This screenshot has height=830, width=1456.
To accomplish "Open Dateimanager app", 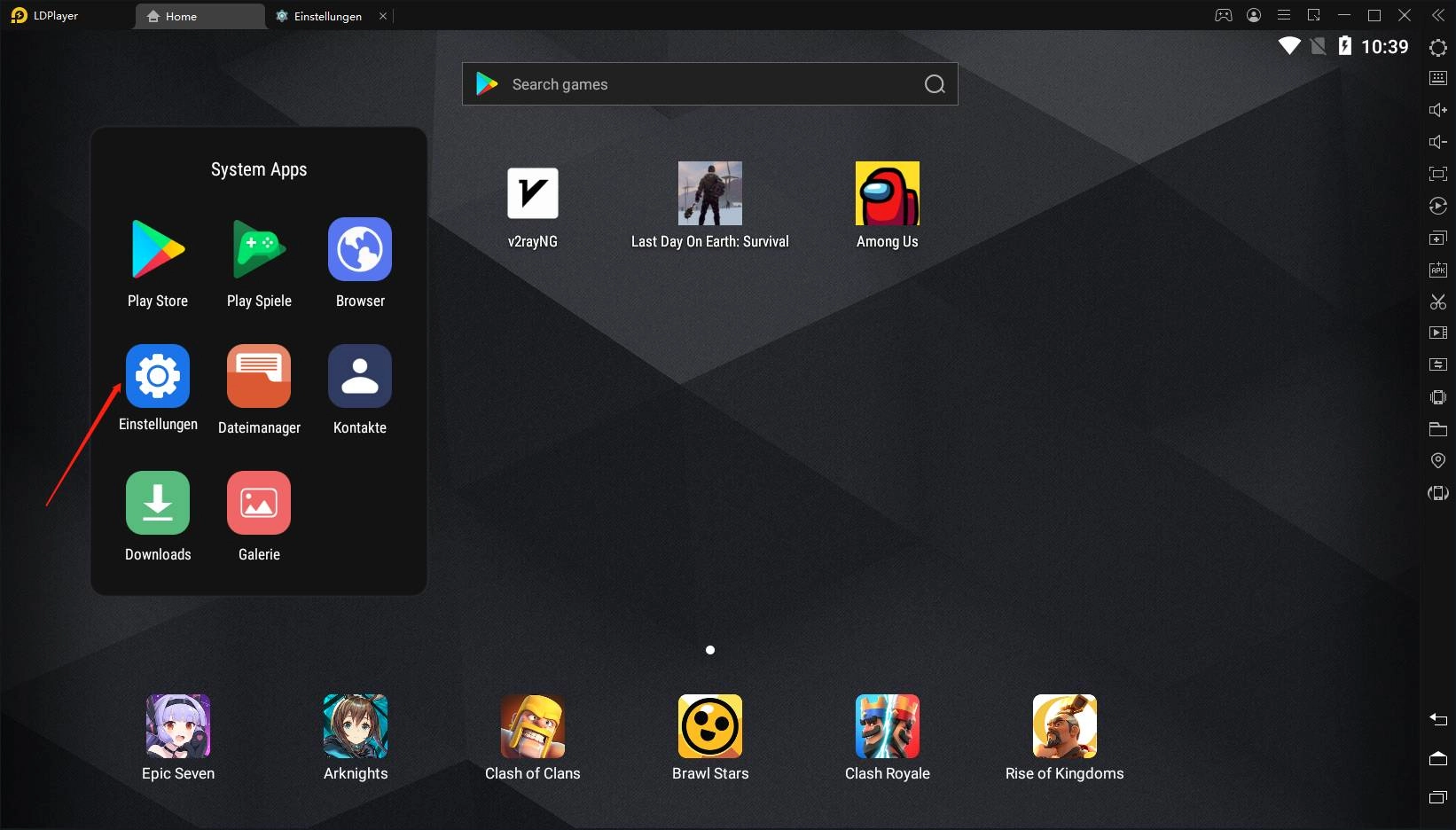I will (x=259, y=390).
